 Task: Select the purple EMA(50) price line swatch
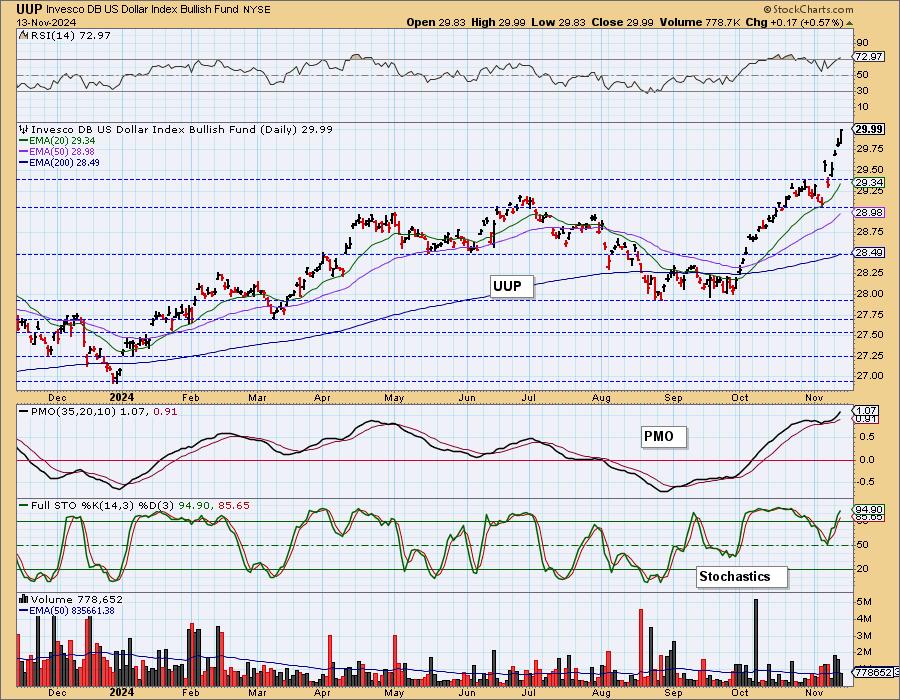click(x=24, y=151)
